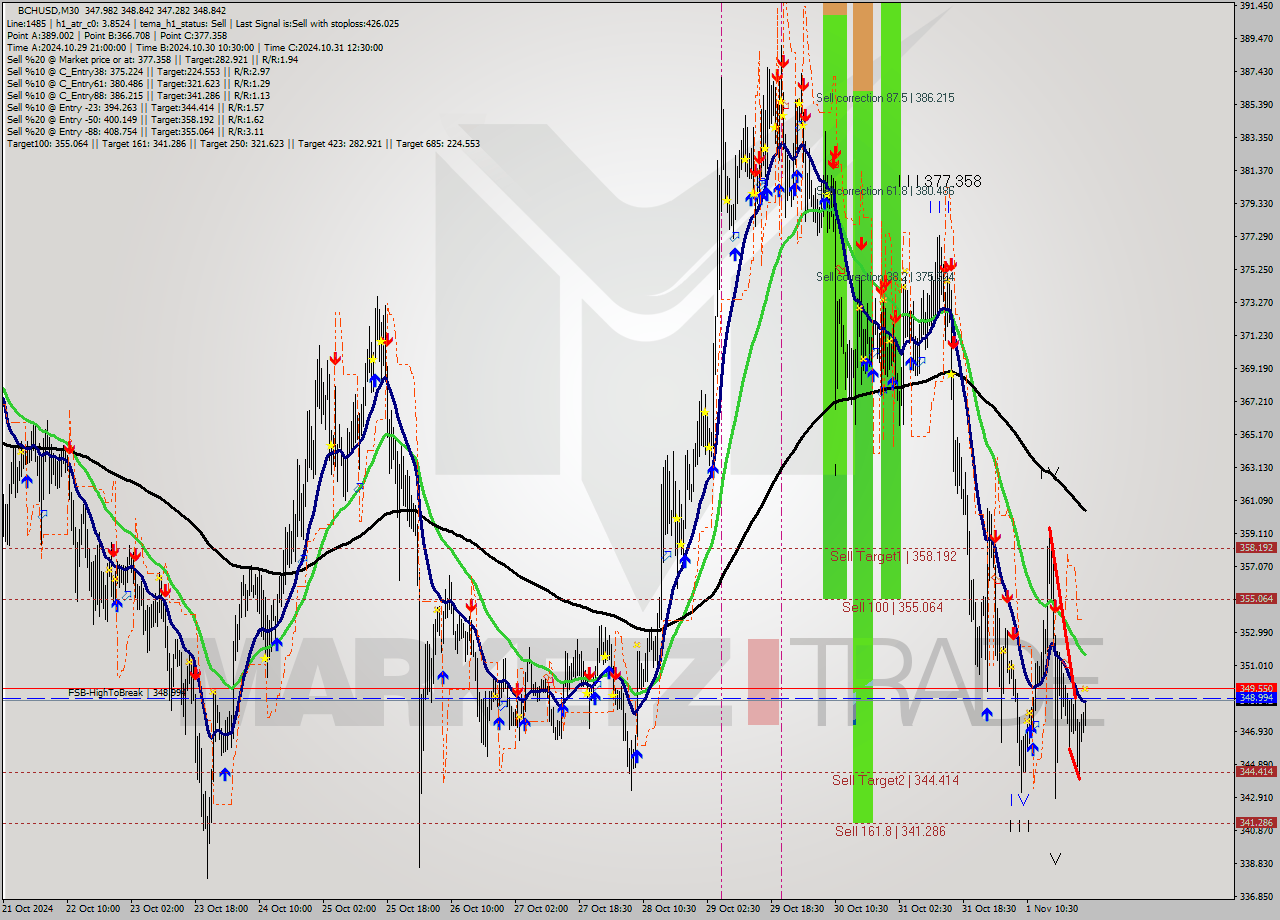
Task: Click the '23 Oct 18:00' time axis label
Action: [221, 909]
